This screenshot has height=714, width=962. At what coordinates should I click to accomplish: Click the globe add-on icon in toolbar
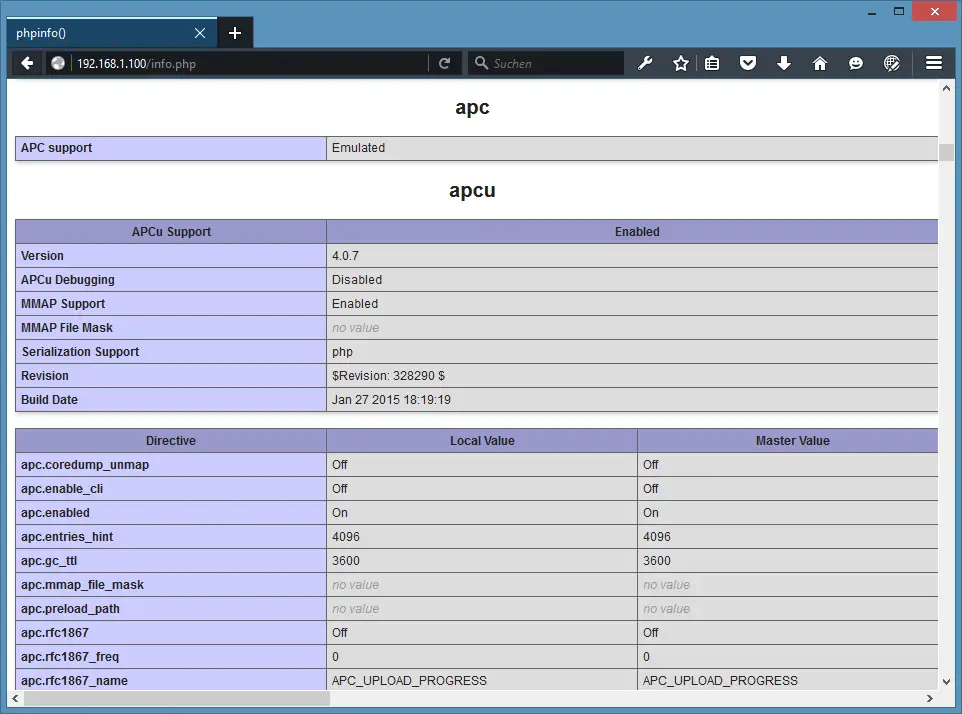point(891,63)
